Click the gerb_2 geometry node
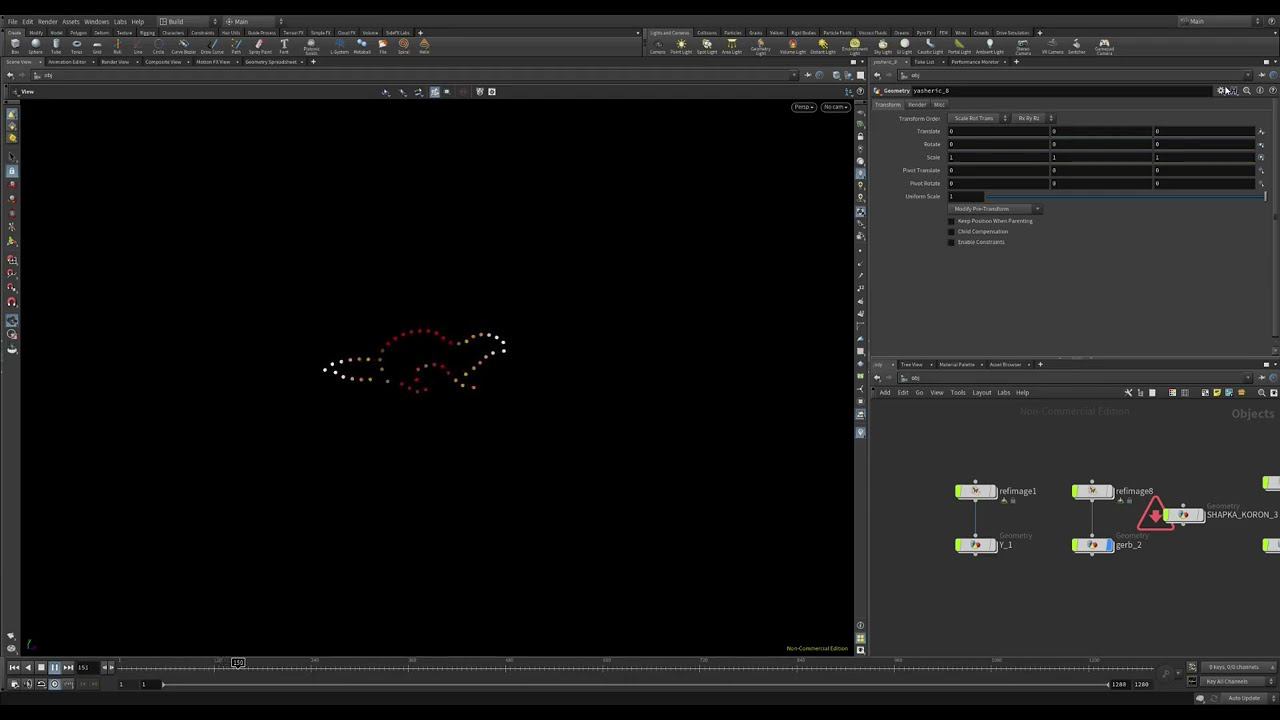The width and height of the screenshot is (1280, 720). (1093, 545)
